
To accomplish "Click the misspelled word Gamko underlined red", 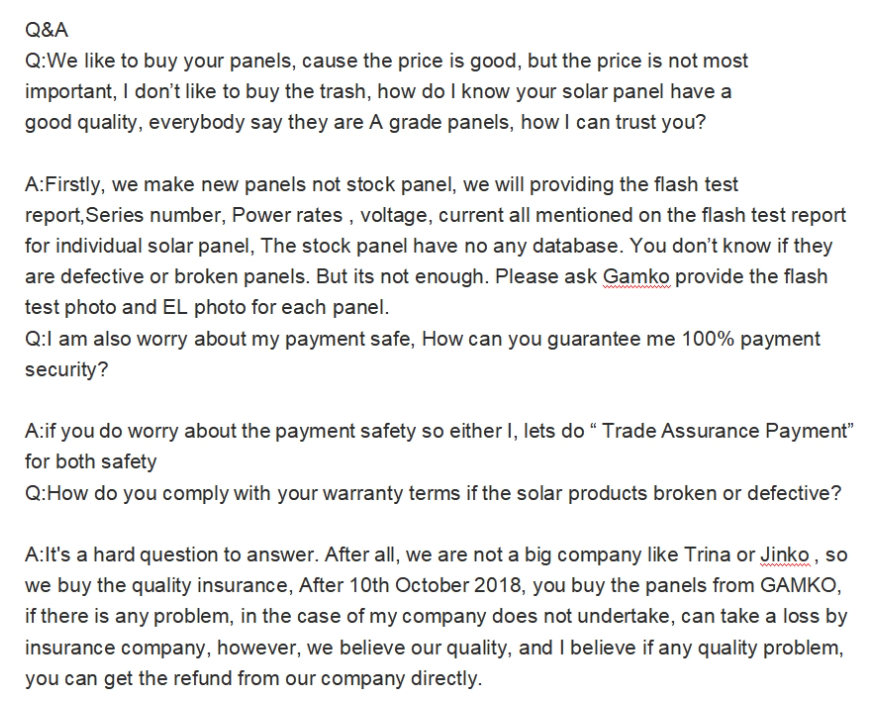I will pos(636,277).
